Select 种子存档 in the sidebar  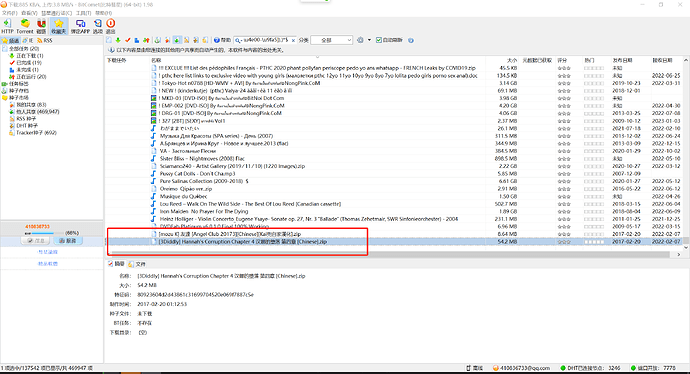click(x=18, y=91)
